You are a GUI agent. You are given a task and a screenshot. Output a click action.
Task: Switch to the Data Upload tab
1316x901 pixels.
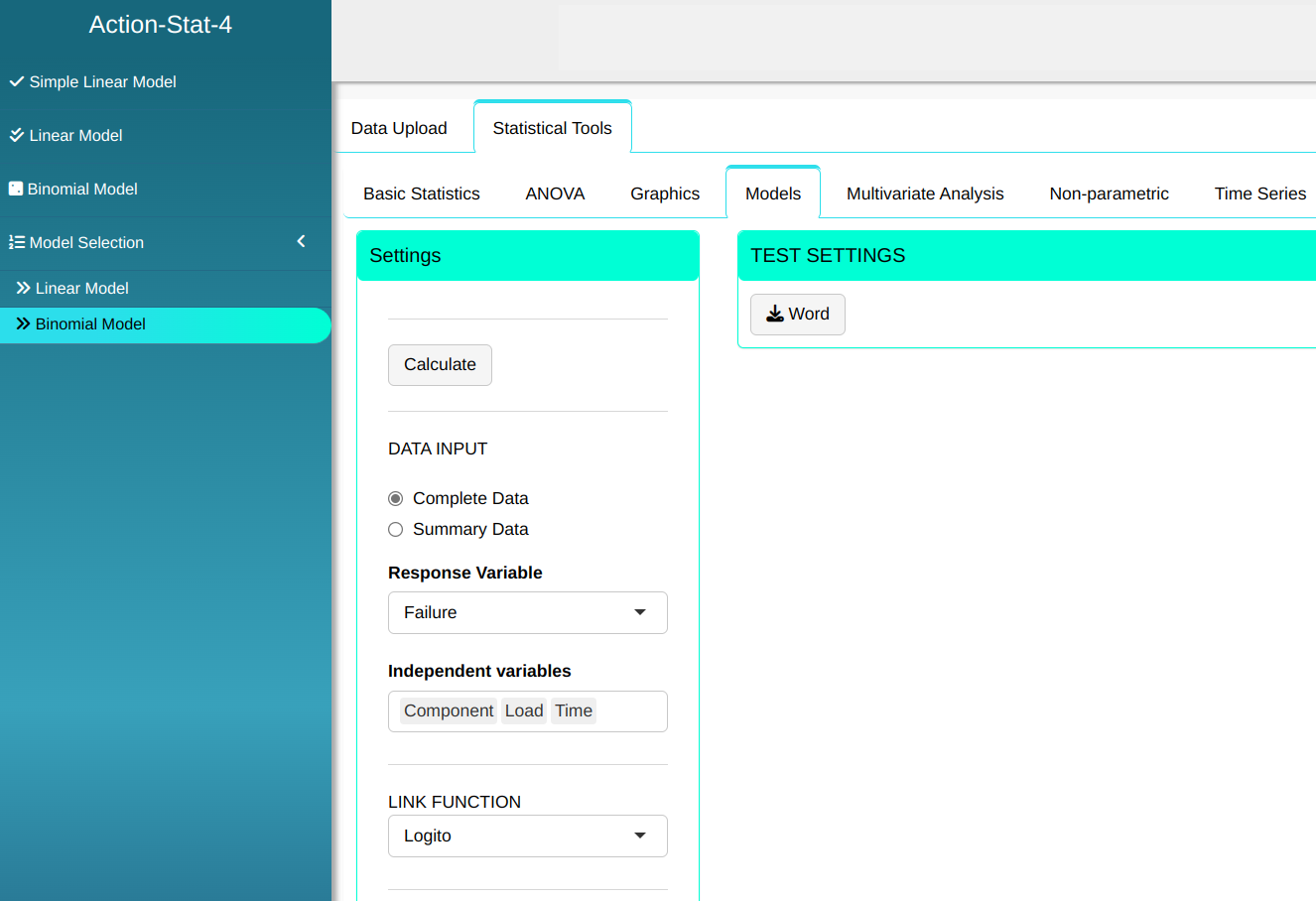pos(399,129)
